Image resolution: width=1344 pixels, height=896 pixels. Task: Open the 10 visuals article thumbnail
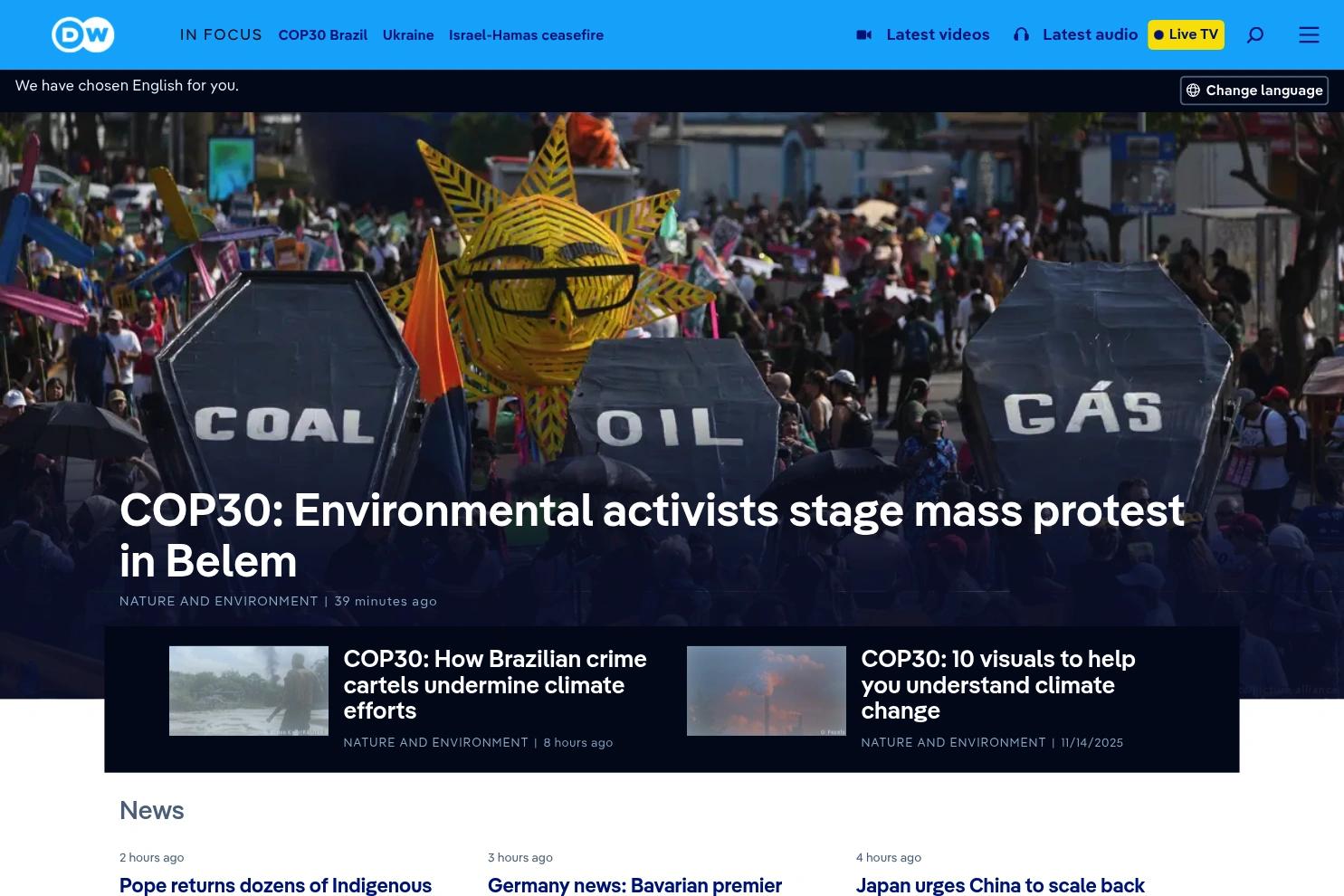[x=766, y=691]
